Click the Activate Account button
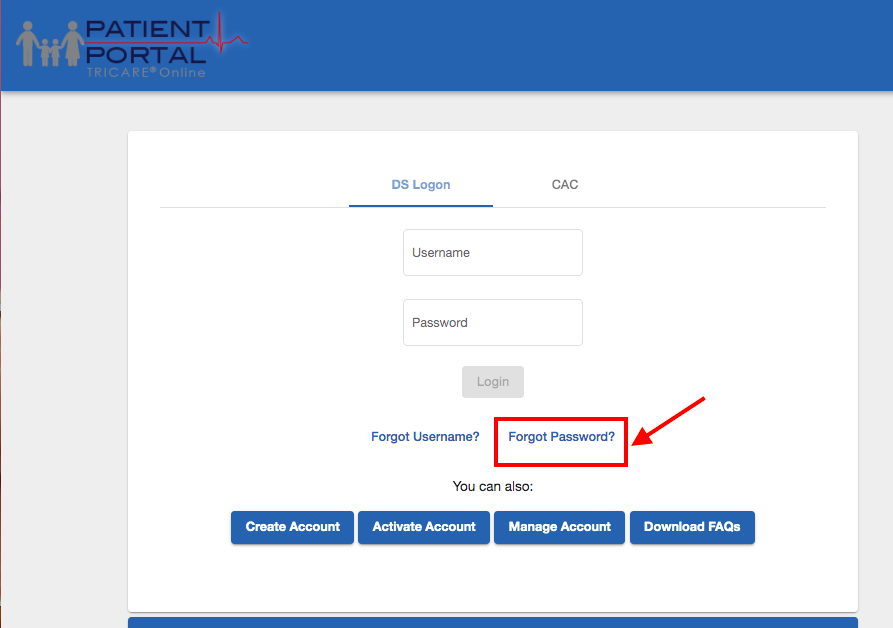The height and width of the screenshot is (628, 893). (x=423, y=527)
